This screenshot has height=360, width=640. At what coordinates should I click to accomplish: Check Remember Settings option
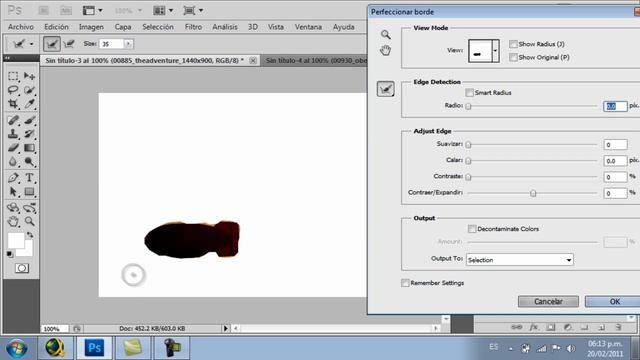[x=405, y=283]
